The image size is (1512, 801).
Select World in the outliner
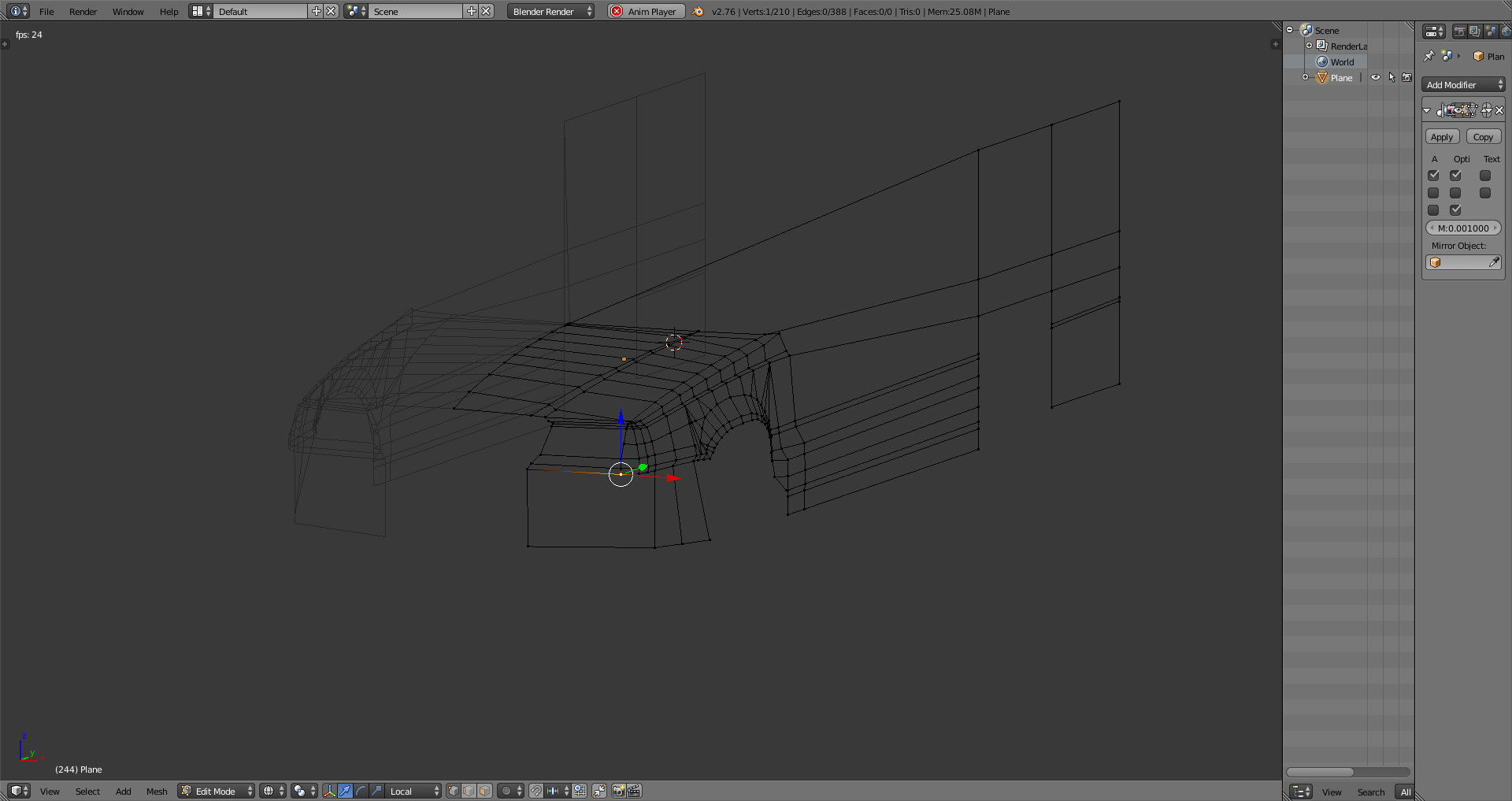1342,62
